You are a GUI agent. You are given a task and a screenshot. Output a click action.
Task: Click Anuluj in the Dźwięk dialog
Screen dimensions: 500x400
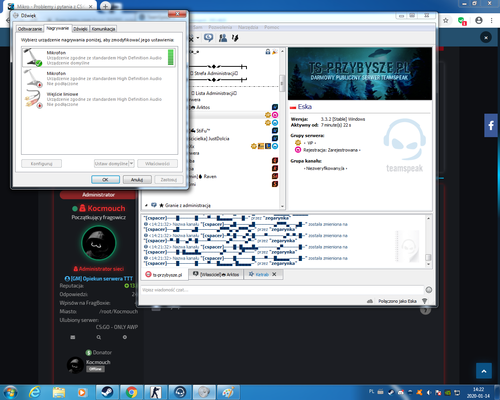click(x=137, y=179)
